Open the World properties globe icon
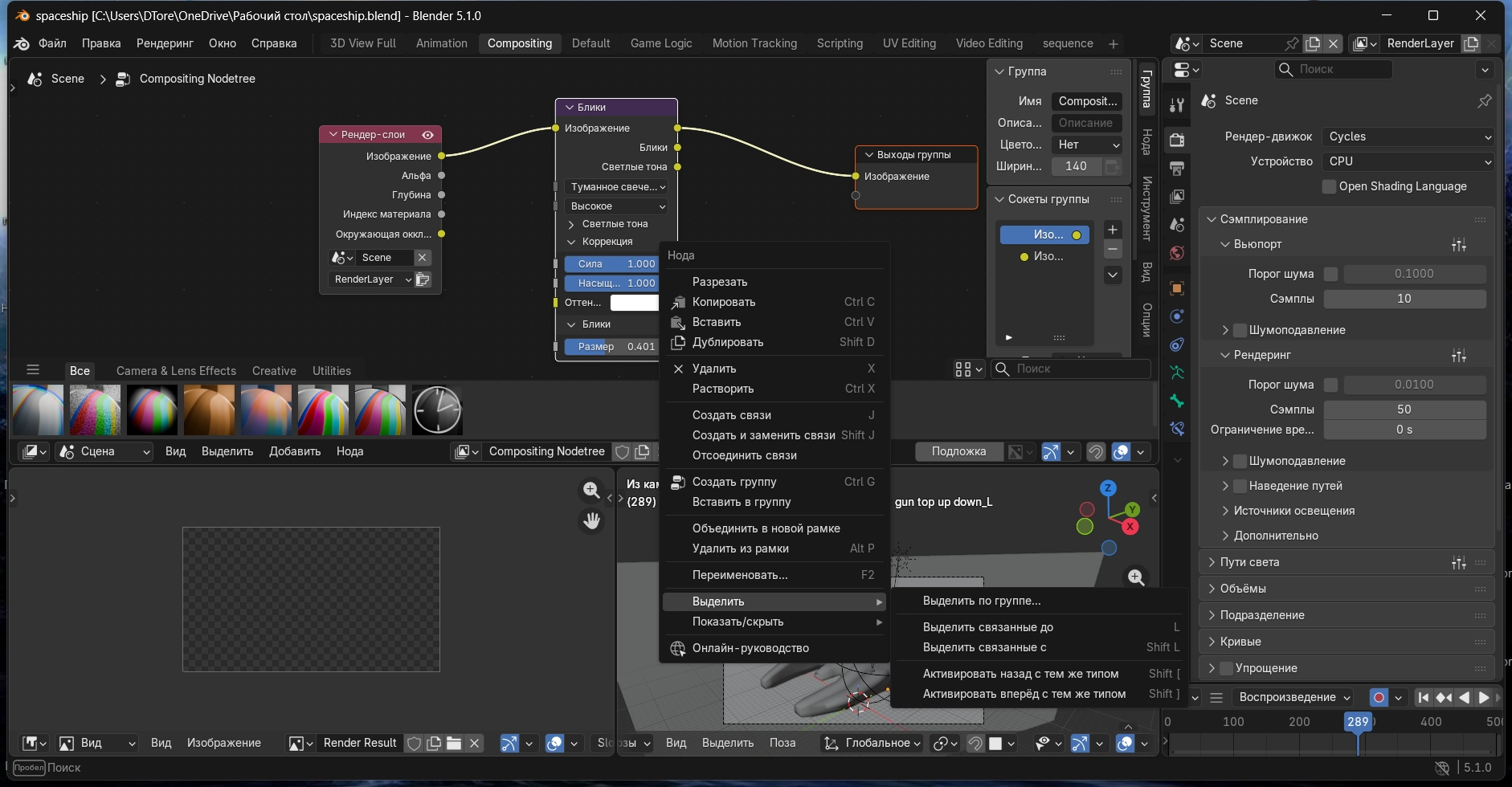Screen dimensions: 1512x787 click(x=1177, y=253)
